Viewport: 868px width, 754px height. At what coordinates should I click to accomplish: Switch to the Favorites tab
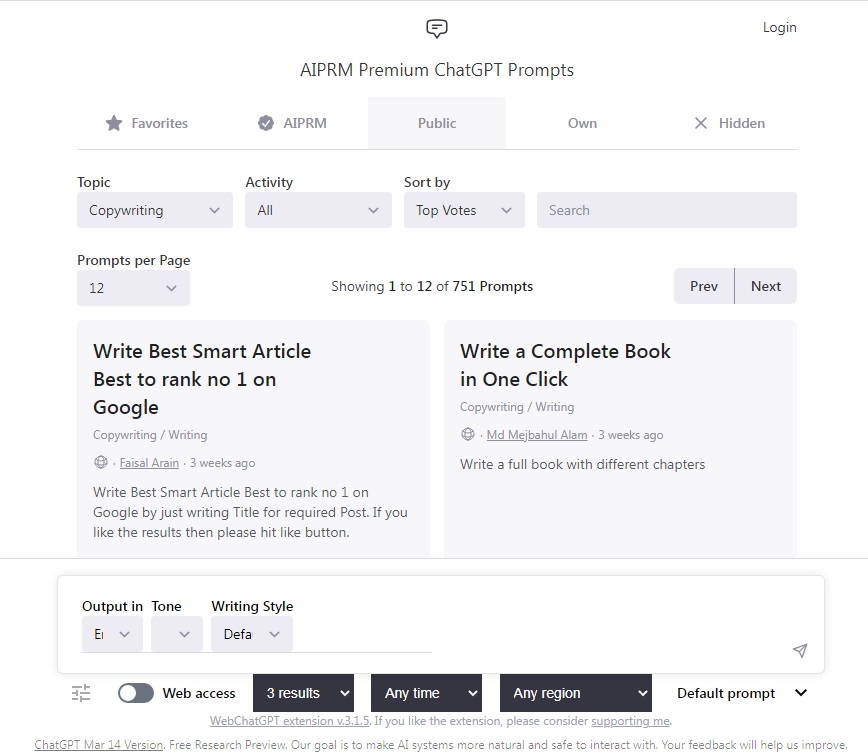[147, 123]
